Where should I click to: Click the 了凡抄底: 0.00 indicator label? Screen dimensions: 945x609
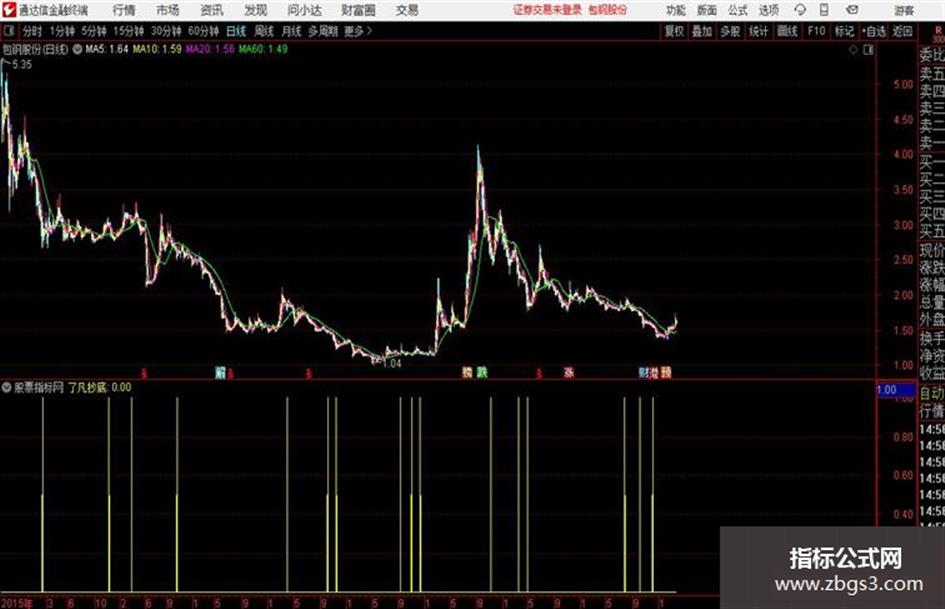click(x=99, y=387)
